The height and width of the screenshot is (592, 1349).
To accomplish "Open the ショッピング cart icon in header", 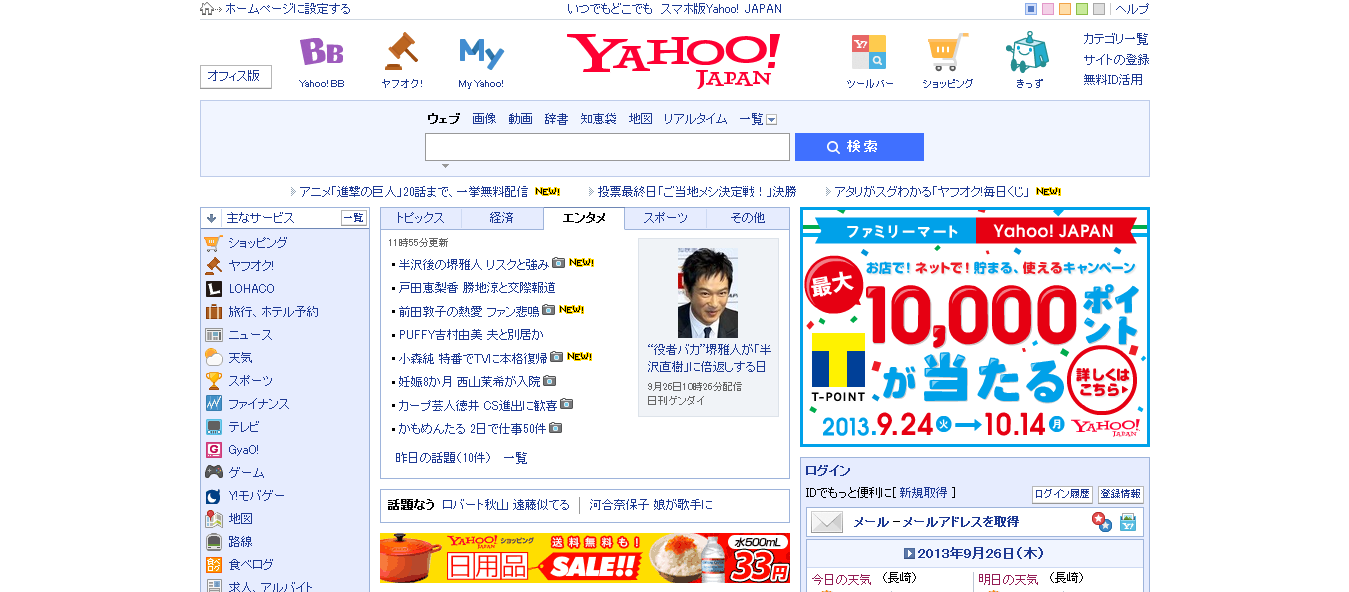I will click(x=947, y=52).
